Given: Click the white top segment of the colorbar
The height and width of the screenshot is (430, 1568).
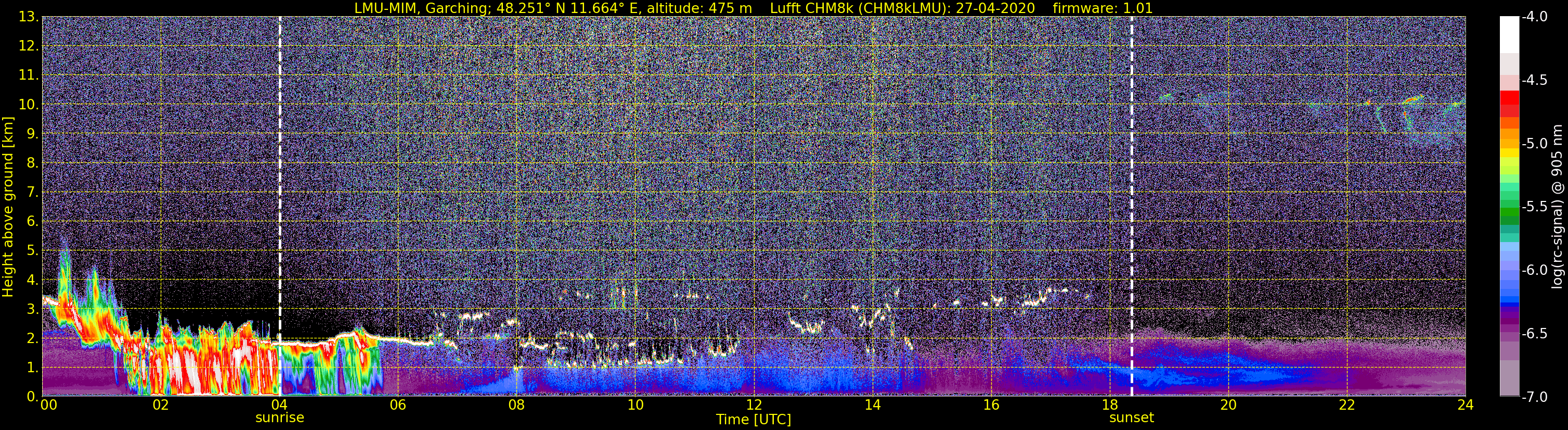Looking at the screenshot, I should [1509, 35].
